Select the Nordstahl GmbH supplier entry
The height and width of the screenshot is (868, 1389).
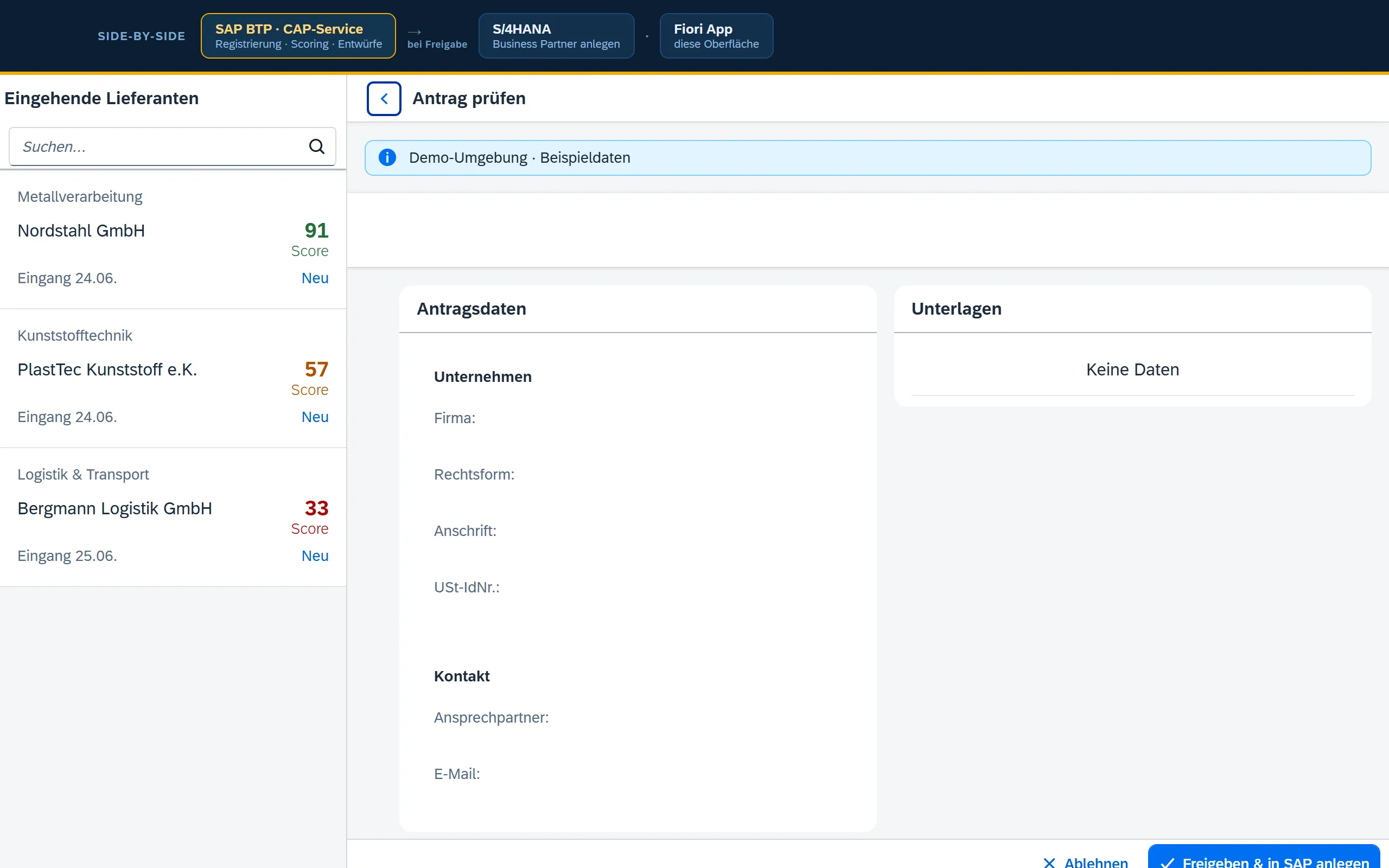pyautogui.click(x=173, y=239)
